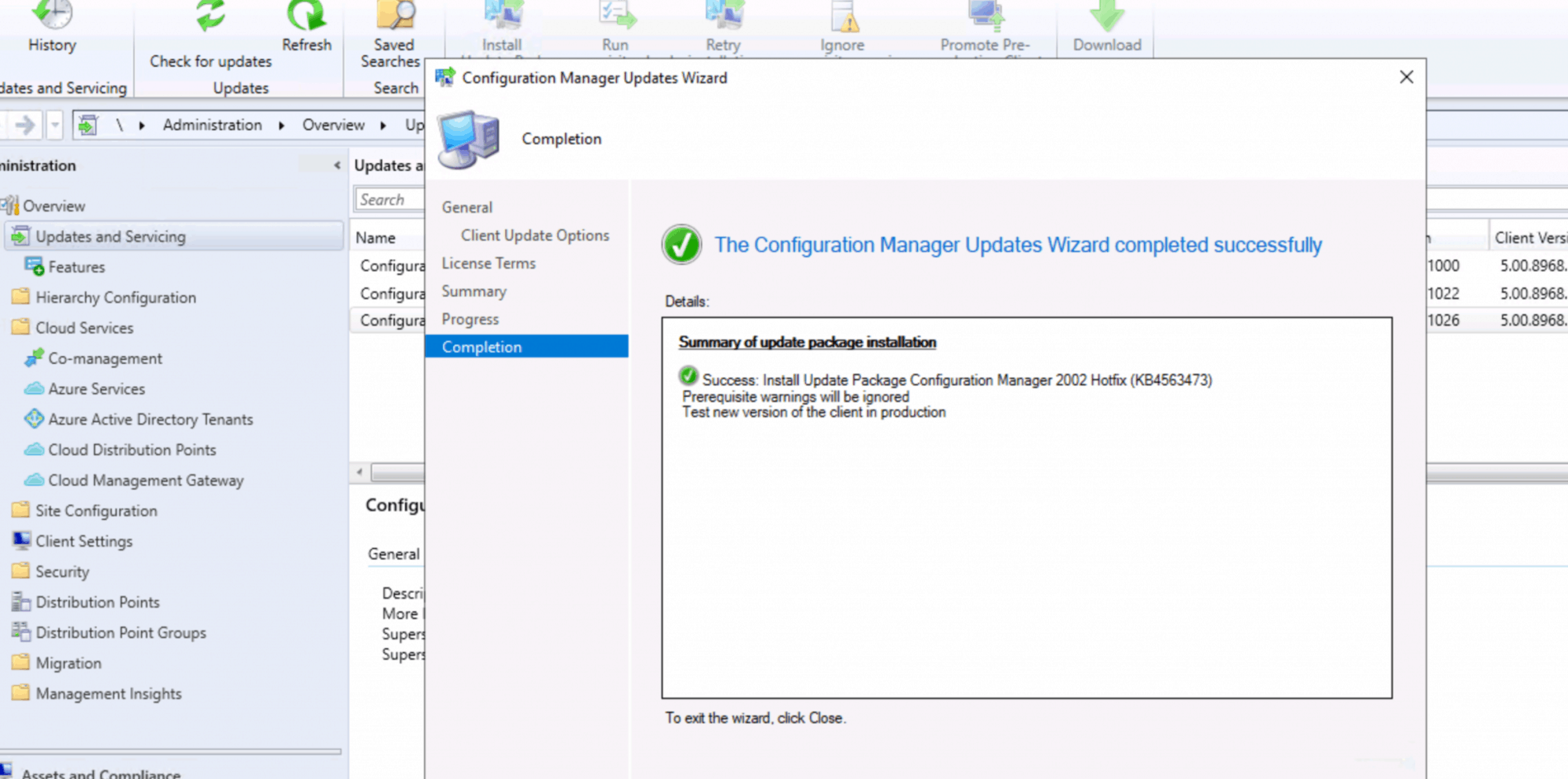This screenshot has width=1568, height=779.
Task: Click Overview in the breadcrumb
Action: pos(333,125)
